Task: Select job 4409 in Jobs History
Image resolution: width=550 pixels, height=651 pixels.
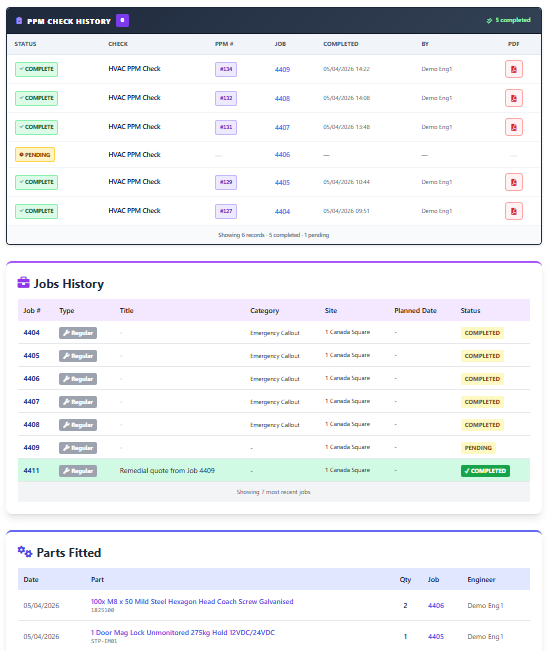Action: point(32,448)
